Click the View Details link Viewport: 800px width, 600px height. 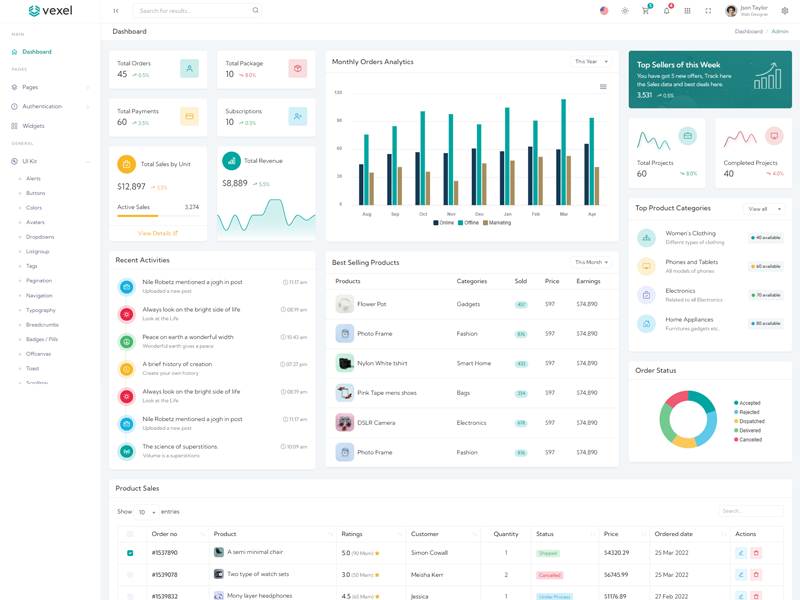[157, 233]
